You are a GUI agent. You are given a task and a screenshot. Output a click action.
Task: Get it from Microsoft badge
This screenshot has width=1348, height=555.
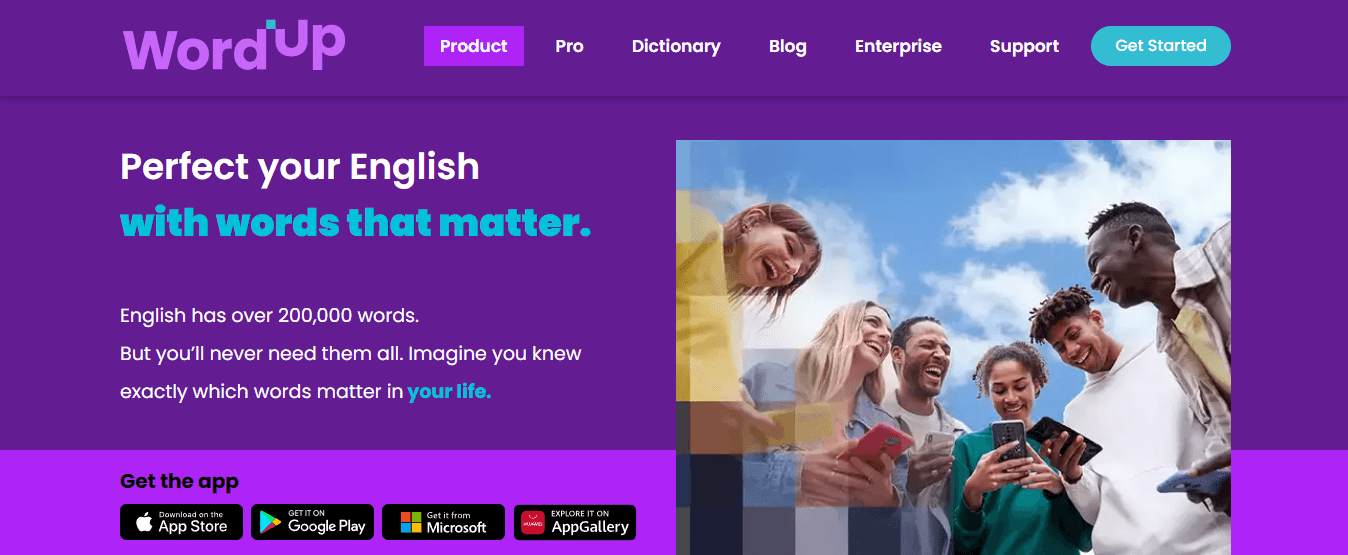pos(443,522)
